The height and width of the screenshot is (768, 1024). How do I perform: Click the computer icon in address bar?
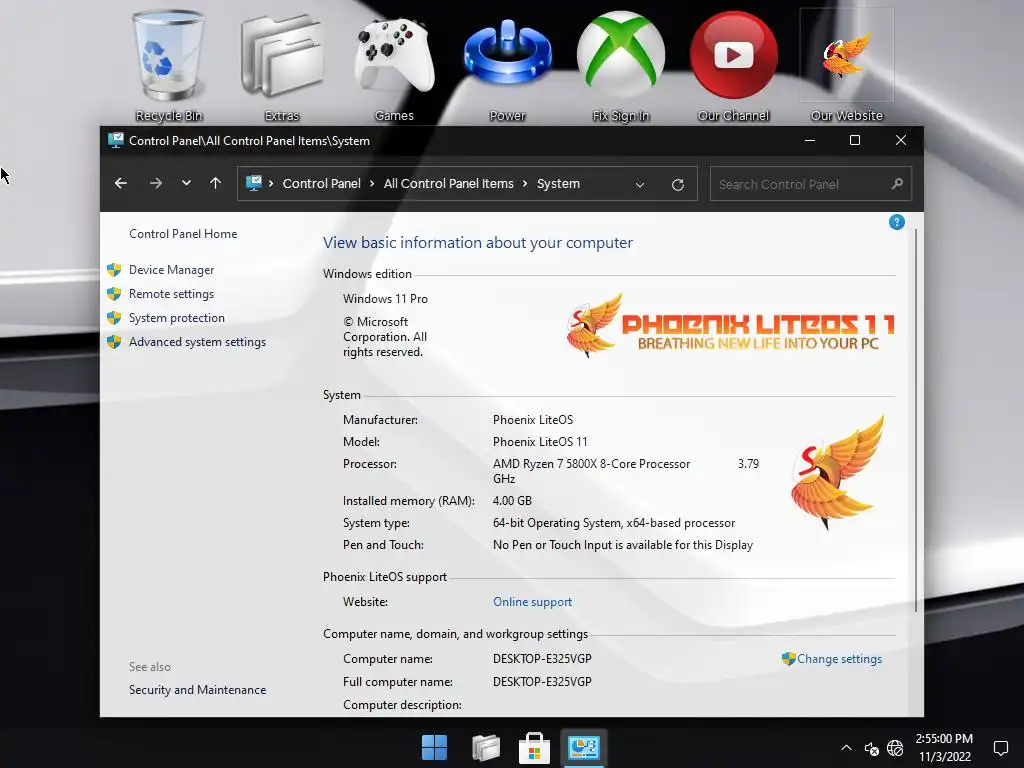click(x=253, y=183)
